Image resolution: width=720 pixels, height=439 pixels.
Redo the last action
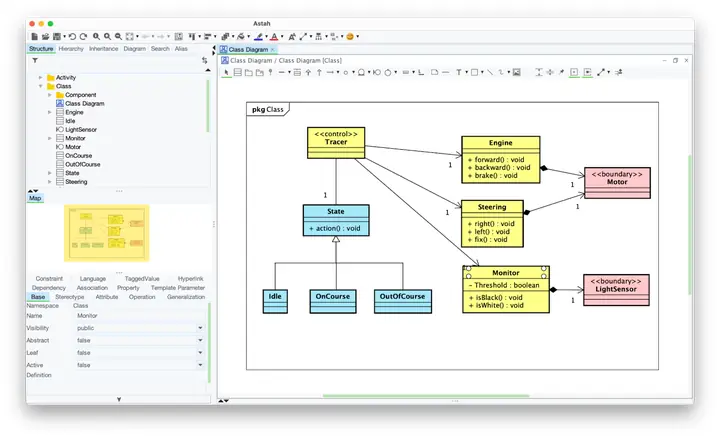[x=83, y=36]
